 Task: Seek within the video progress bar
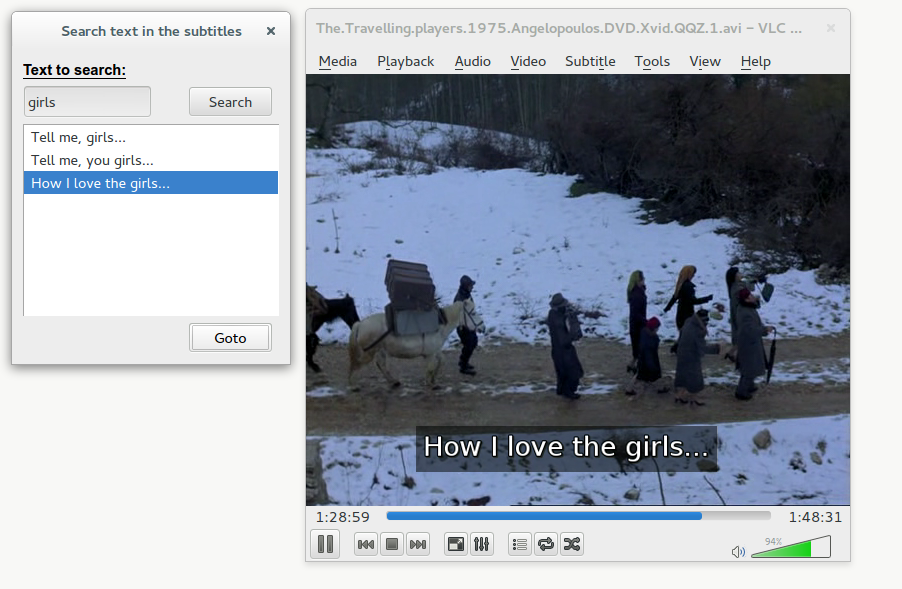pyautogui.click(x=578, y=516)
